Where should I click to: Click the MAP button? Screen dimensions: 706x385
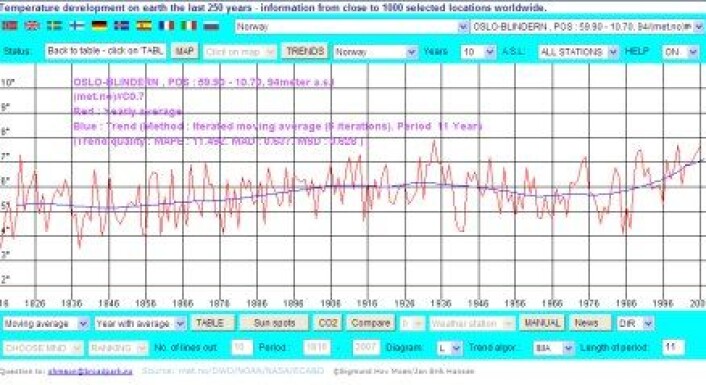[x=185, y=51]
